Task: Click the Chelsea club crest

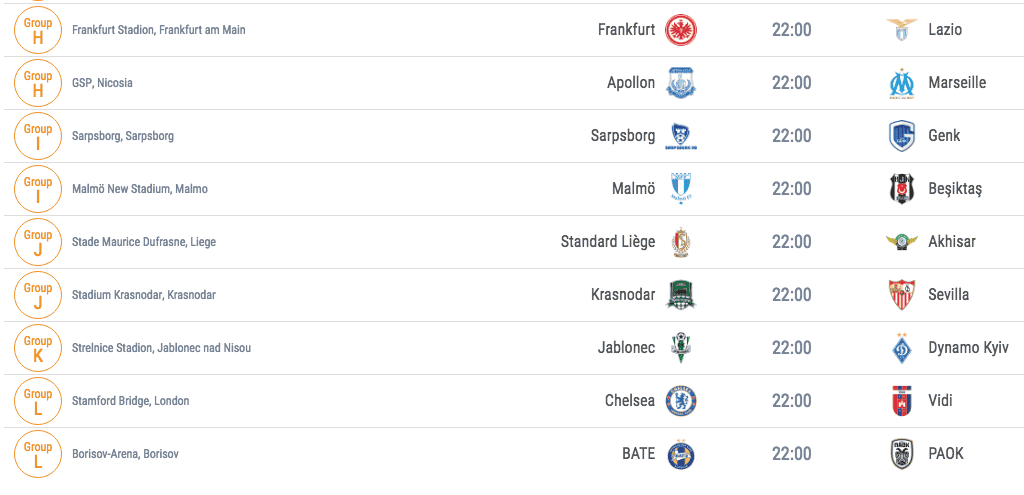Action: pyautogui.click(x=680, y=401)
